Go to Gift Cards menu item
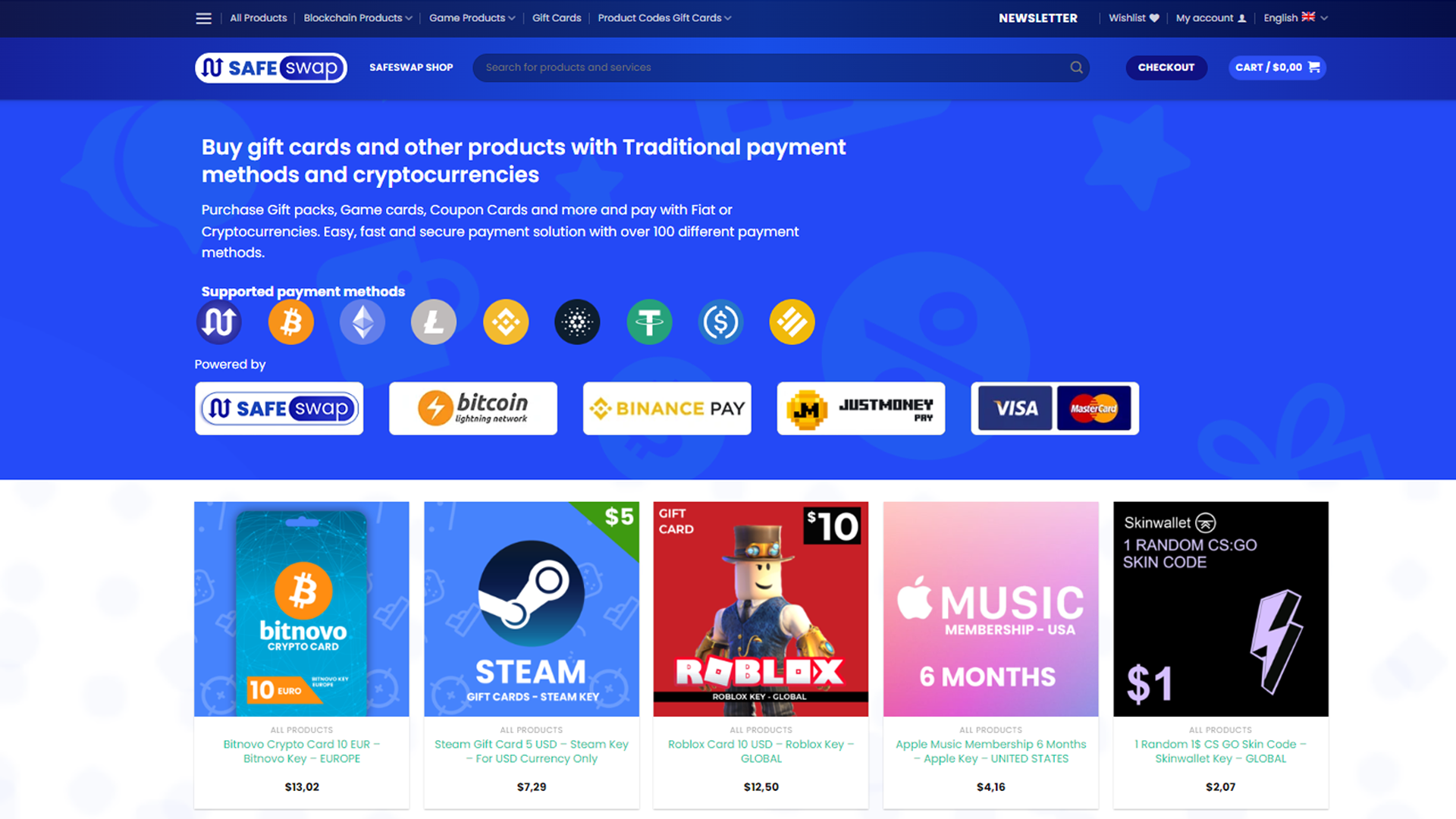This screenshot has height=819, width=1456. (x=557, y=18)
